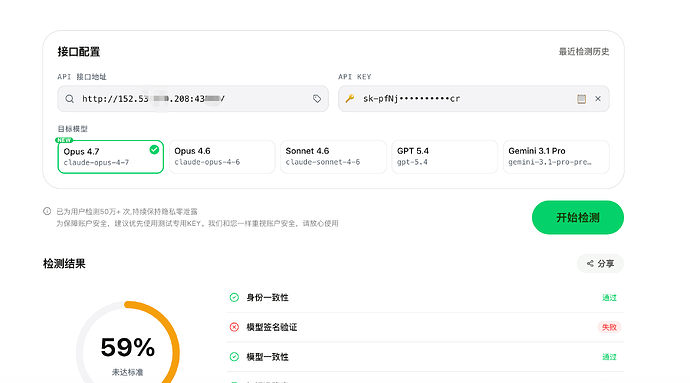Screen dimensions: 690x383
Task: Click the key icon in API KEY field
Action: point(350,99)
